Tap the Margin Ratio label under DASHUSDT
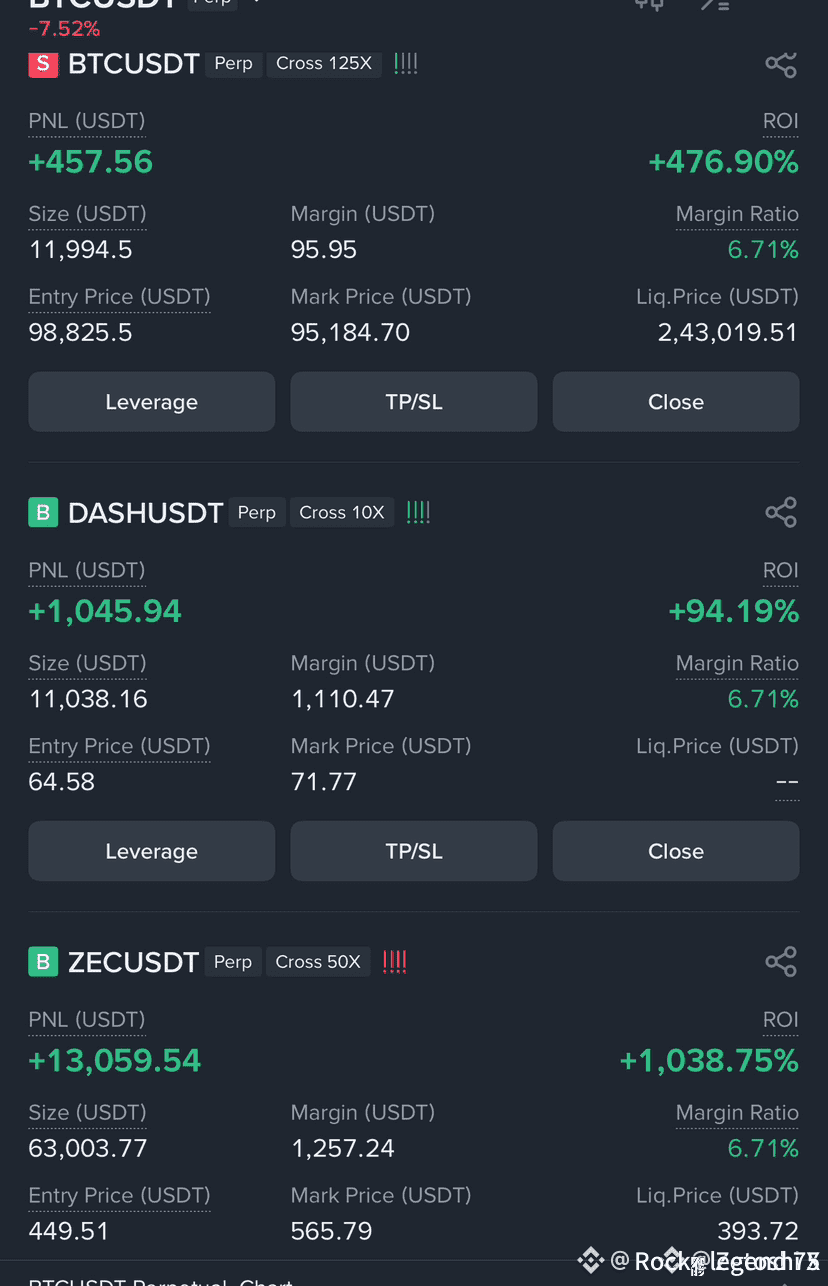This screenshot has width=828, height=1286. pos(737,663)
